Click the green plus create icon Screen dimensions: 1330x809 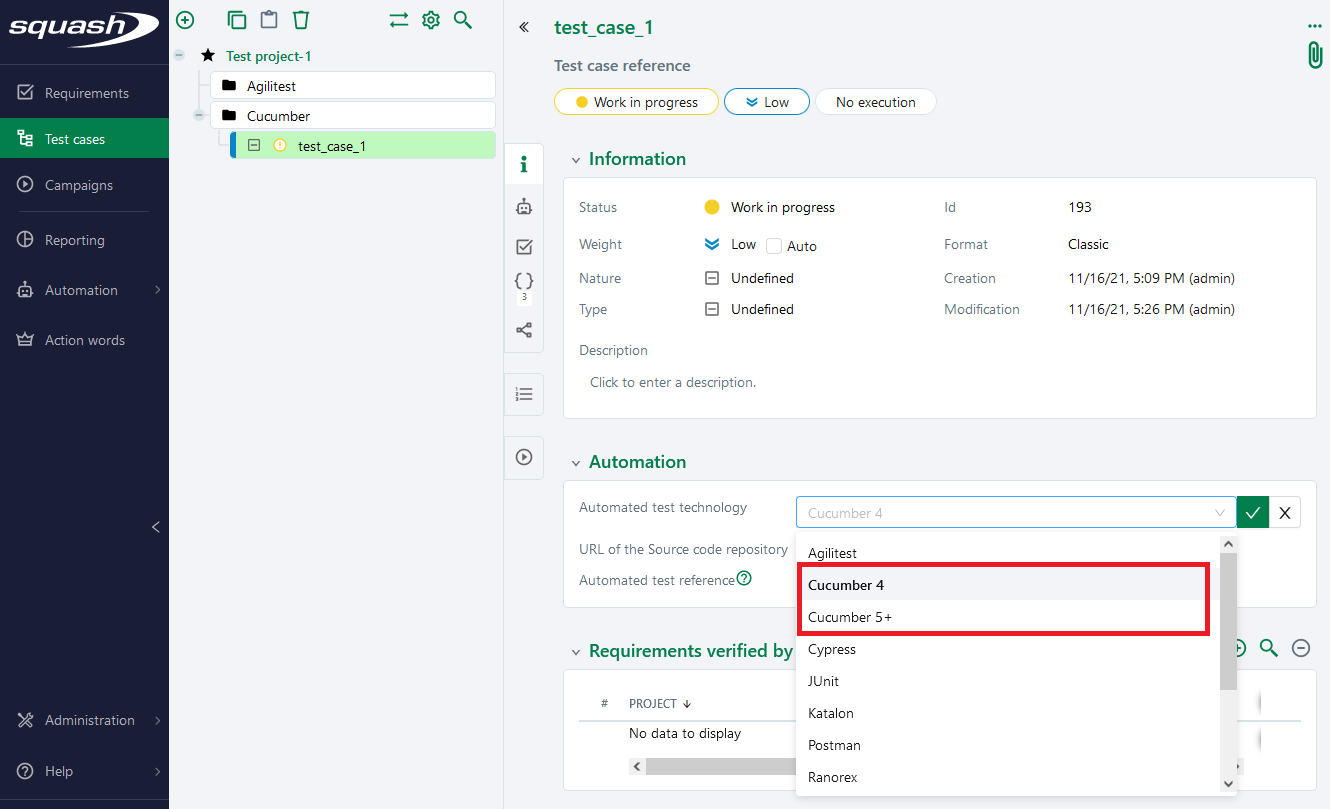click(185, 20)
